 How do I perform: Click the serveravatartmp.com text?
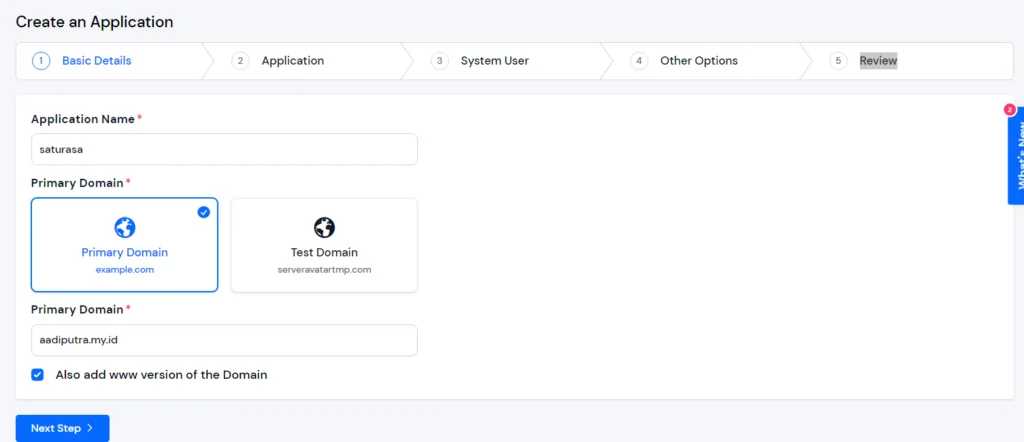point(324,269)
